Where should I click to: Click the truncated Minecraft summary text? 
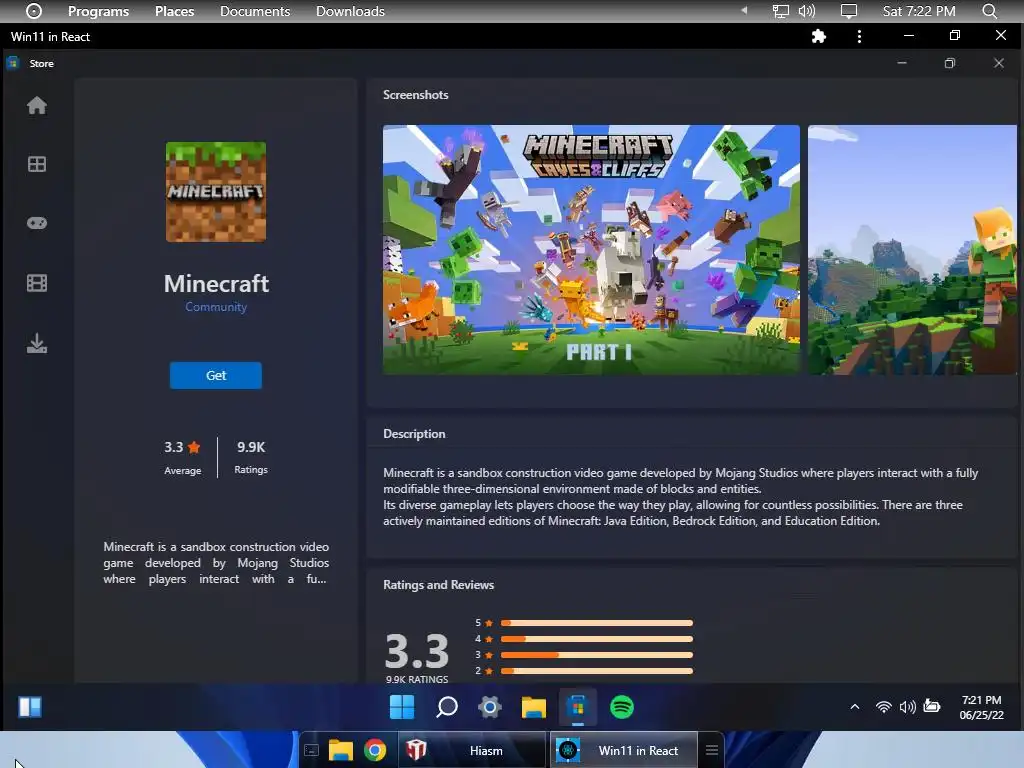click(x=216, y=563)
